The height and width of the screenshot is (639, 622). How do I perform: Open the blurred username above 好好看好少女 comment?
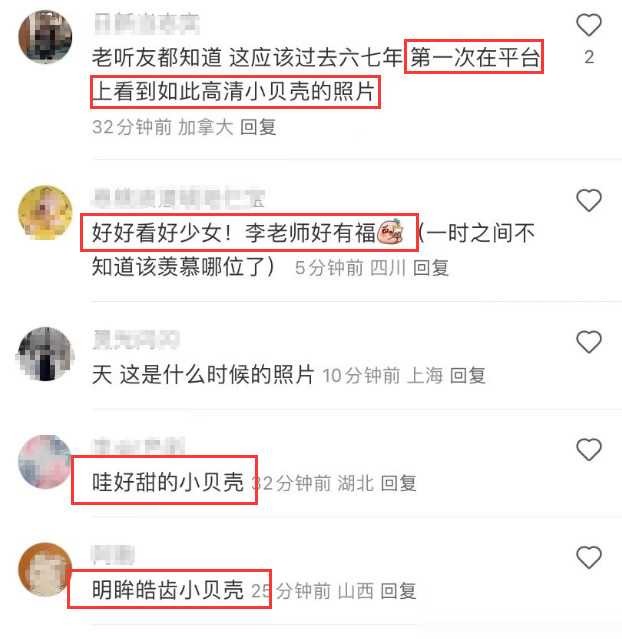pyautogui.click(x=179, y=199)
